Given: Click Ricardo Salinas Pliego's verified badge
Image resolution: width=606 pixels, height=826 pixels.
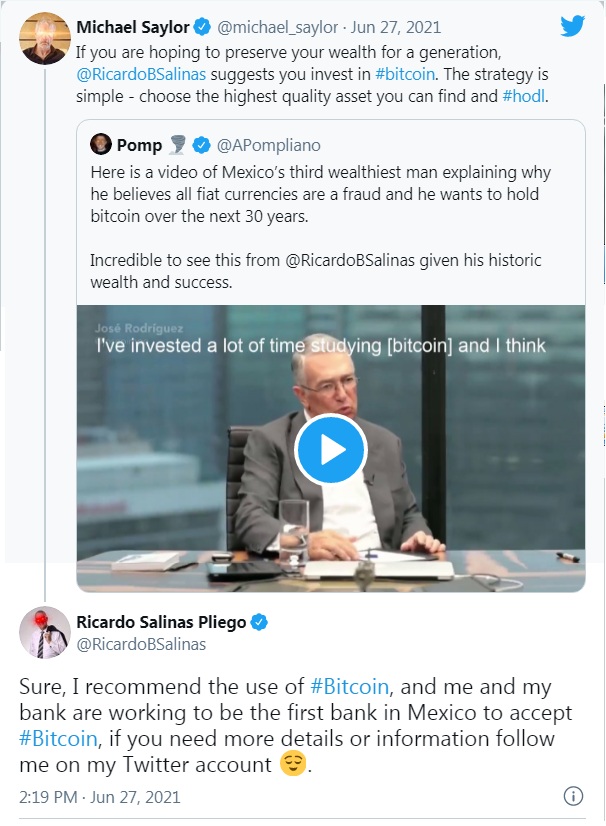Looking at the screenshot, I should click(x=259, y=622).
